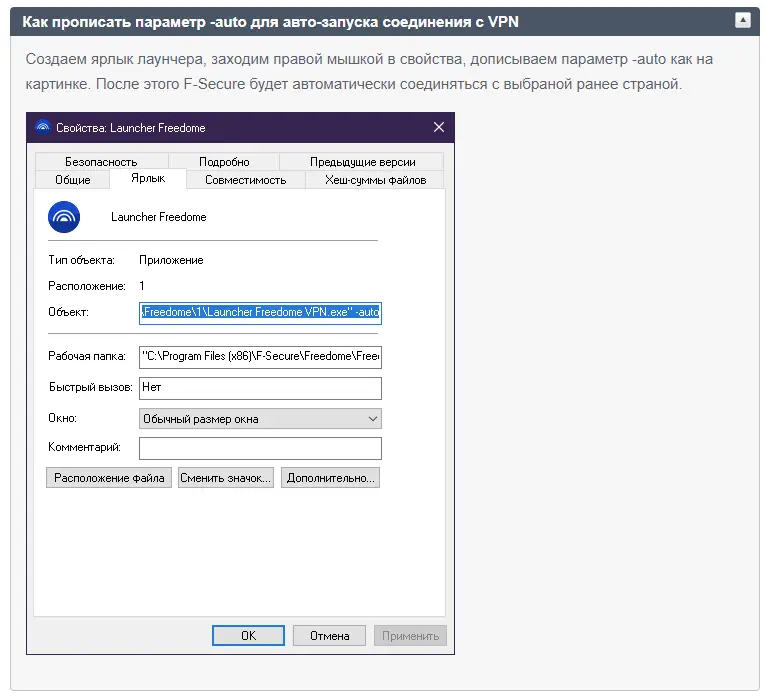Close the Свойства: Launcher Freedome dialog
This screenshot has height=698, width=766.
coord(439,127)
